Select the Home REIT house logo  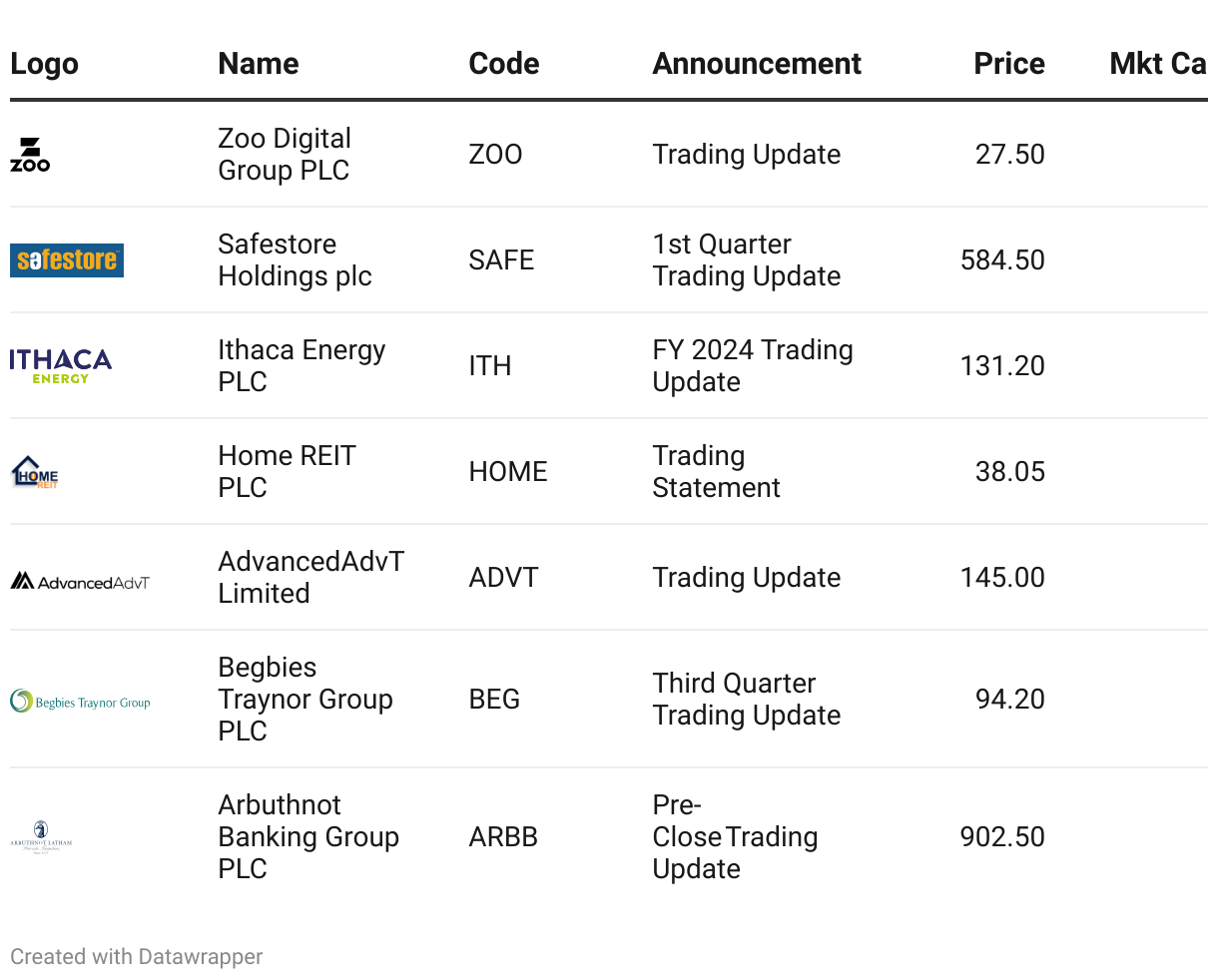tap(35, 472)
